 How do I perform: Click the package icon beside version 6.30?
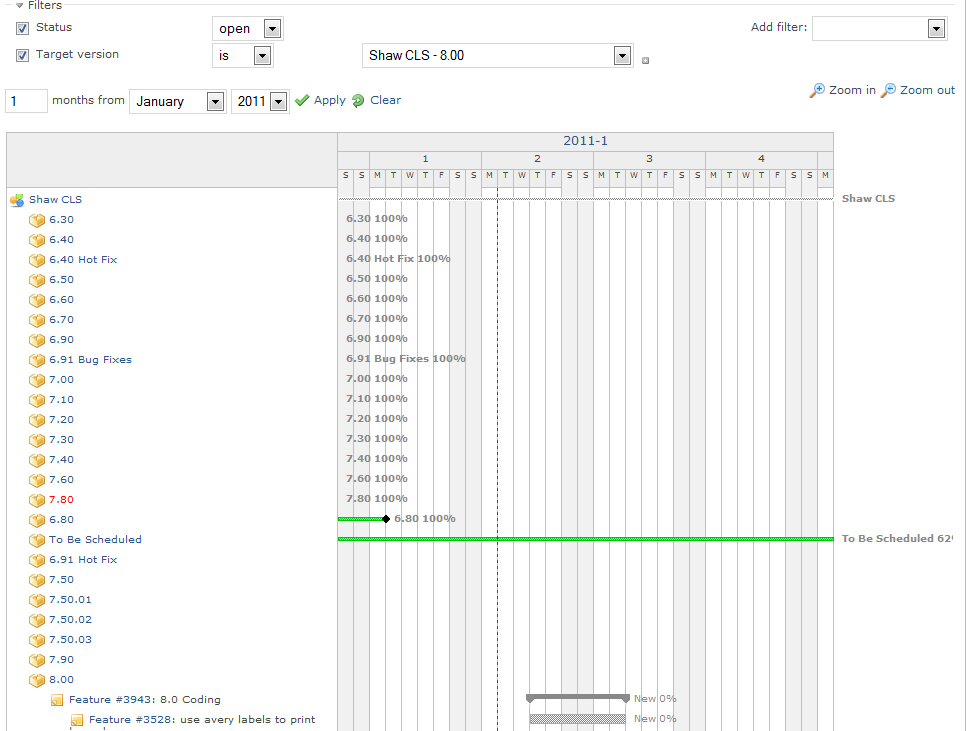pyautogui.click(x=37, y=220)
